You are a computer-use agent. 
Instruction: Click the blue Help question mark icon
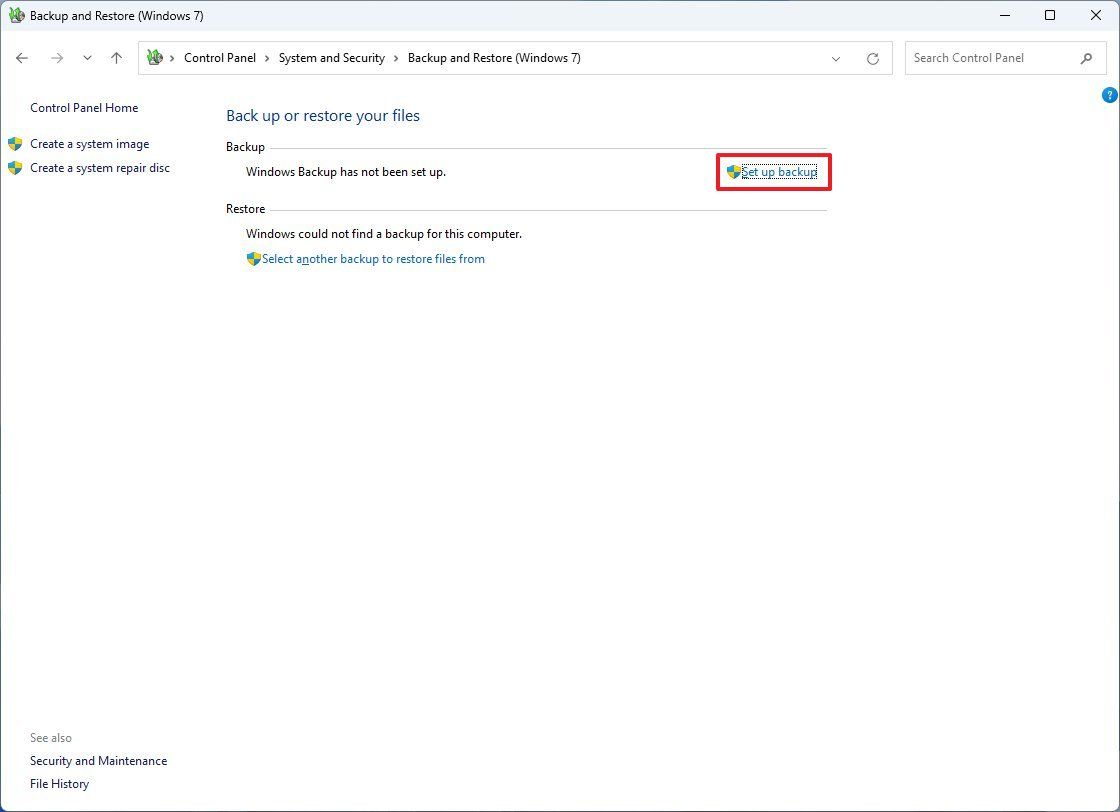coord(1109,94)
